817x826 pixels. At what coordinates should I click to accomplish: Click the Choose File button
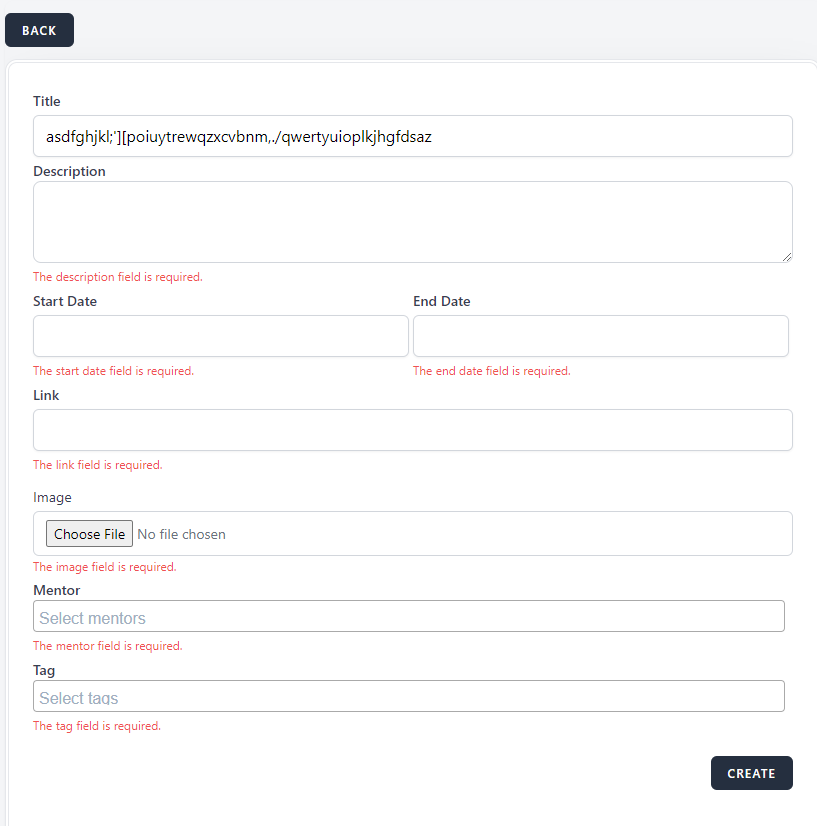89,534
